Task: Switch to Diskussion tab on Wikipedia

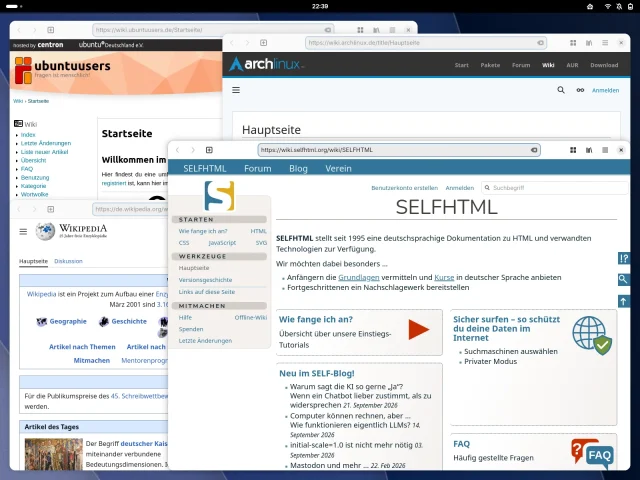Action: pos(68,261)
